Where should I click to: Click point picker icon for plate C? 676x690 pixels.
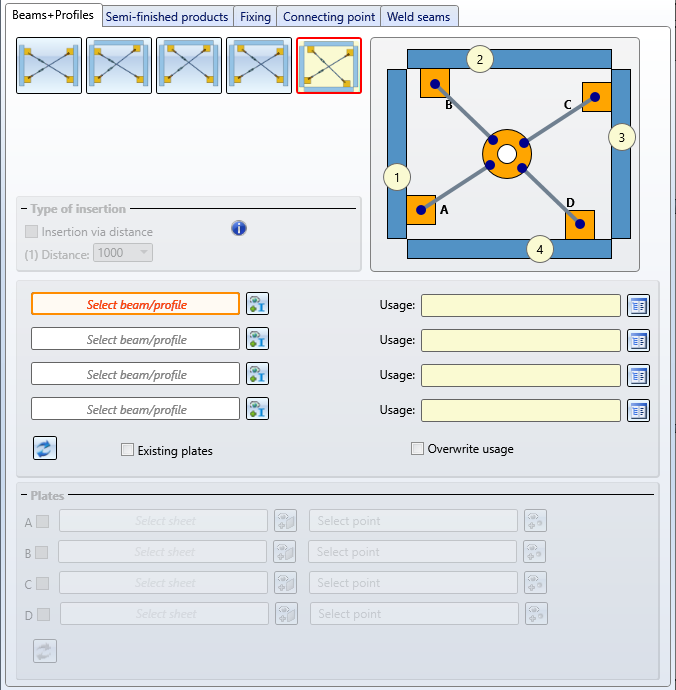click(x=536, y=583)
